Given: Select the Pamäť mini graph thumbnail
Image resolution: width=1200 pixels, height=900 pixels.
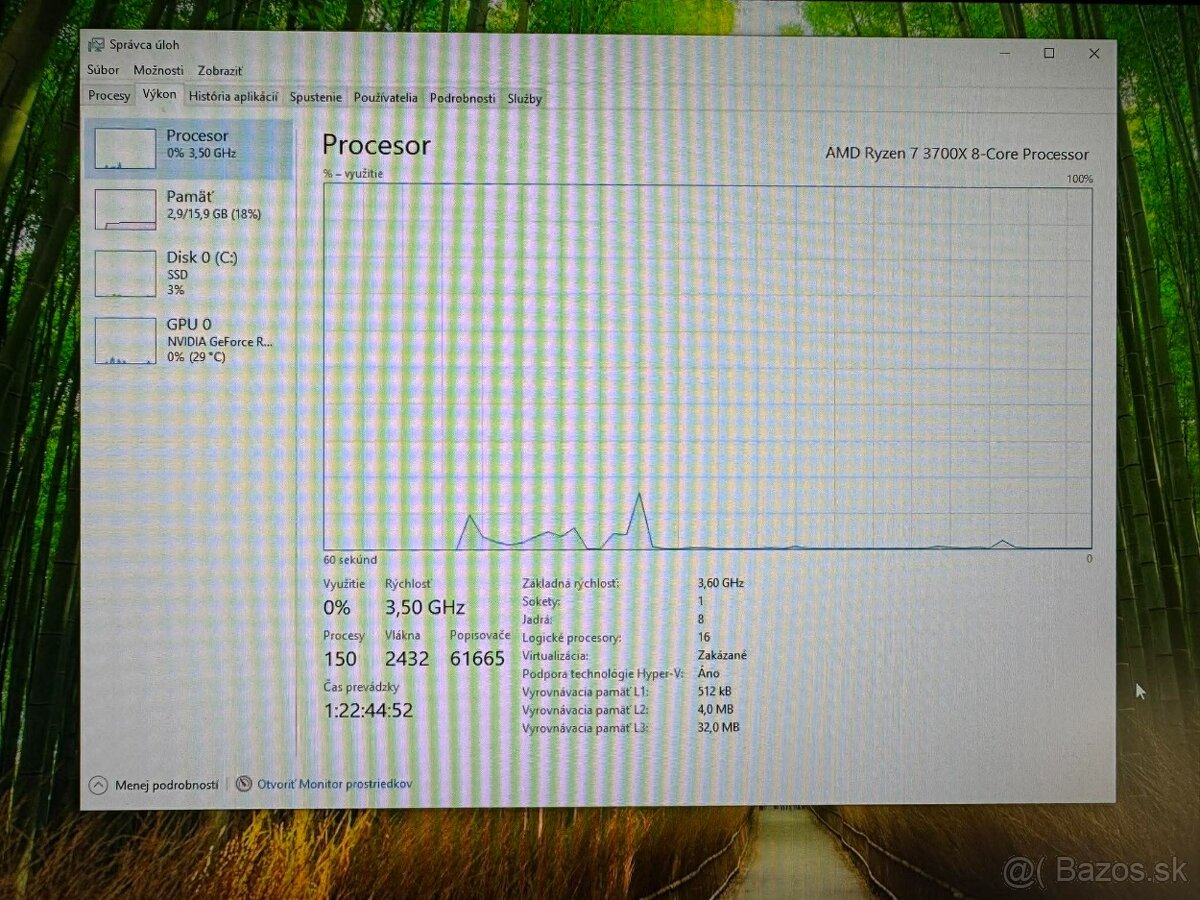Looking at the screenshot, I should click(x=125, y=210).
